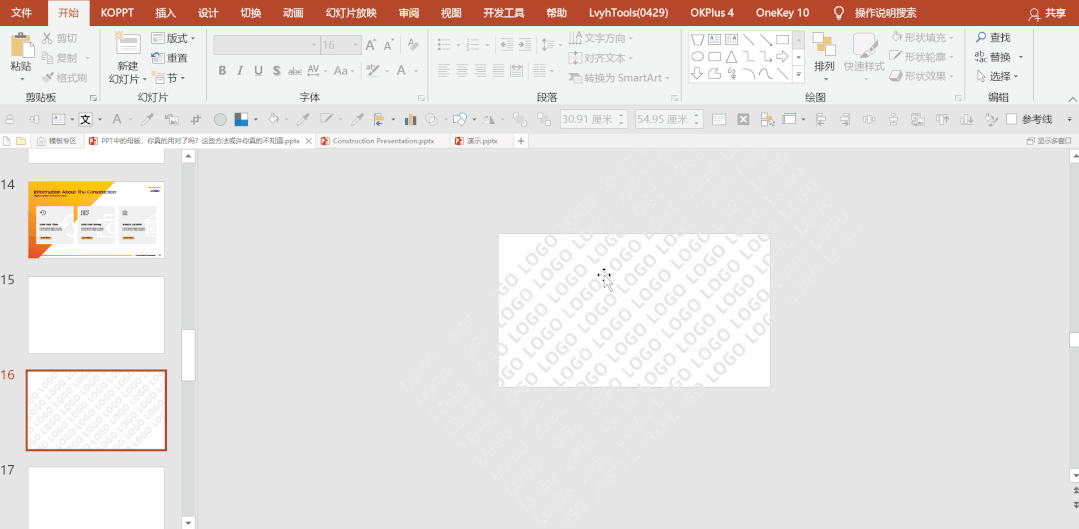Image resolution: width=1079 pixels, height=529 pixels.
Task: Click the Arrange (排列) icon
Action: click(x=824, y=43)
